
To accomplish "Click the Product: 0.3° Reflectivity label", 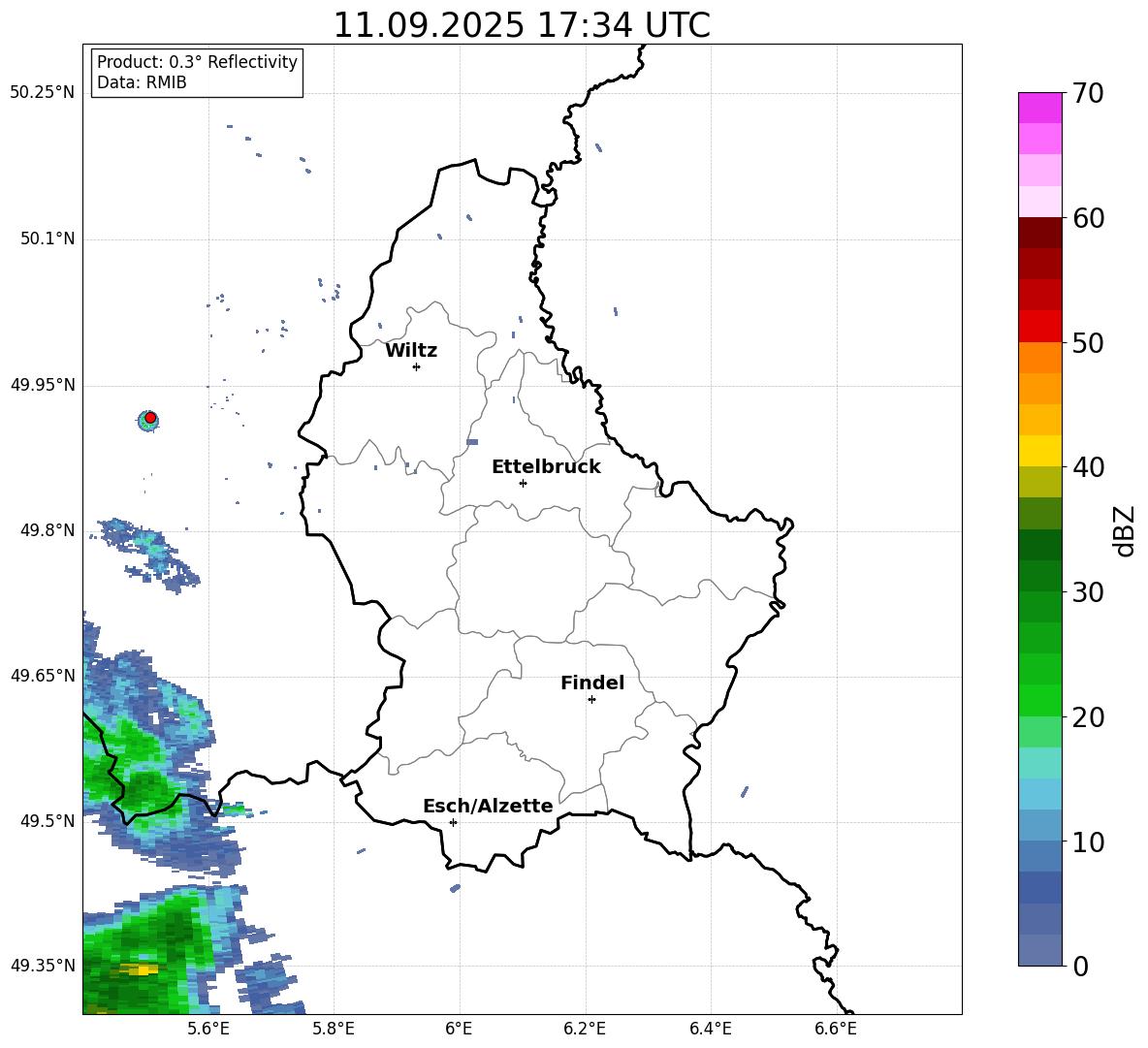I will click(x=197, y=61).
